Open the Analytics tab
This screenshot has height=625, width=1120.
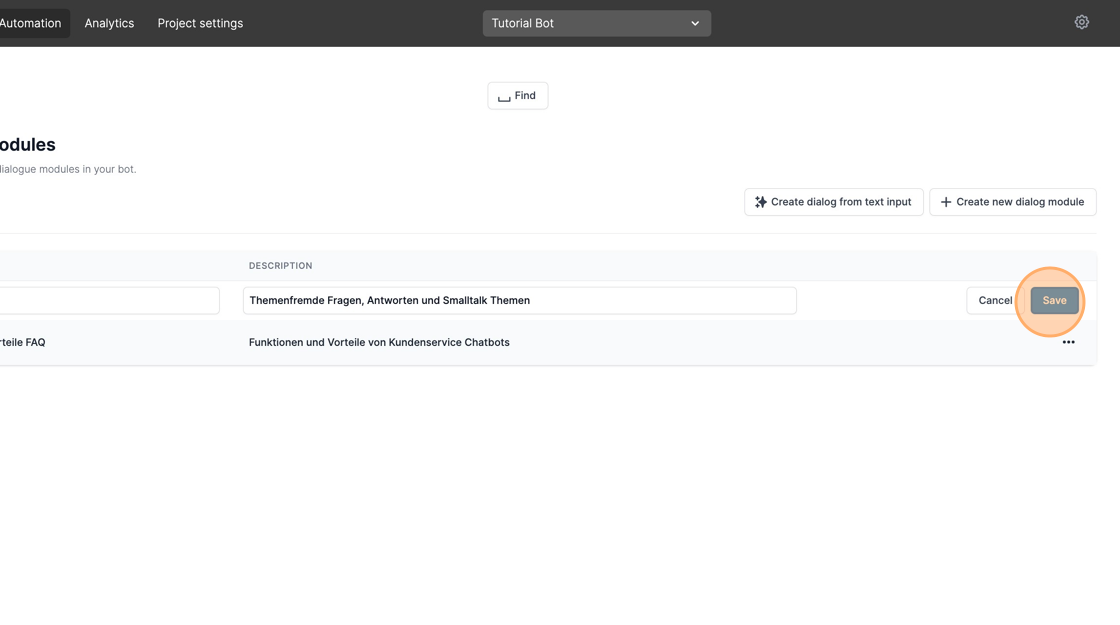[x=109, y=23]
